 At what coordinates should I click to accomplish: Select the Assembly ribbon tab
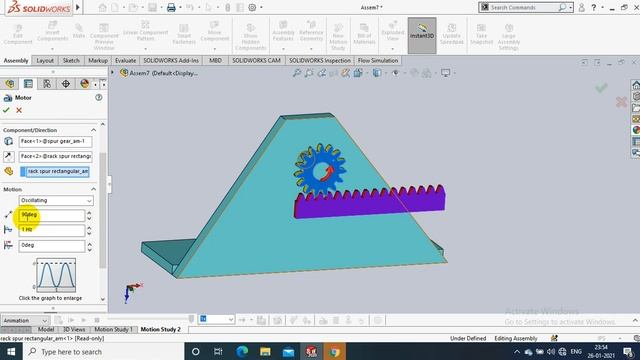coord(16,60)
